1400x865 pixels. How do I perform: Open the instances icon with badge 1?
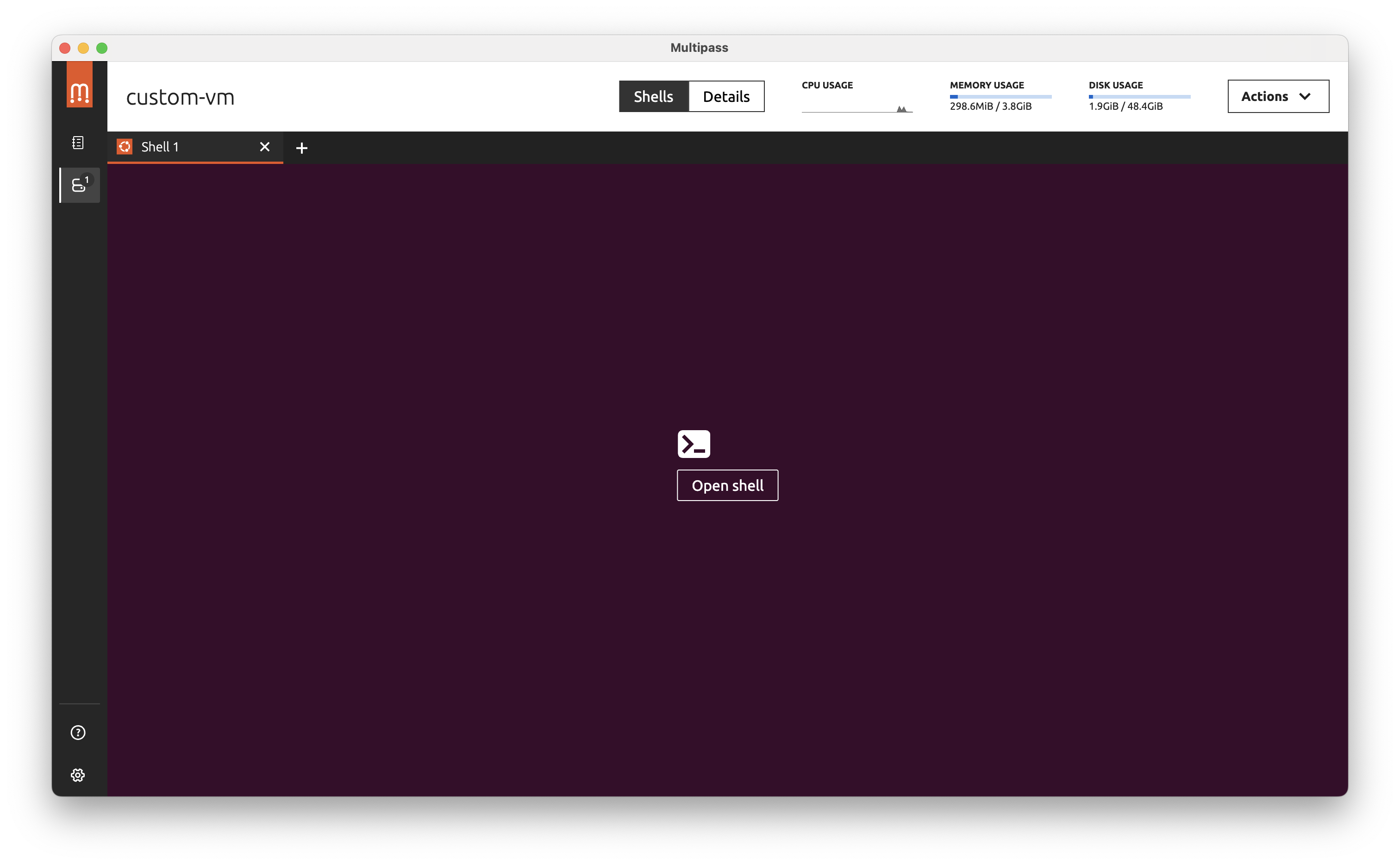tap(80, 185)
